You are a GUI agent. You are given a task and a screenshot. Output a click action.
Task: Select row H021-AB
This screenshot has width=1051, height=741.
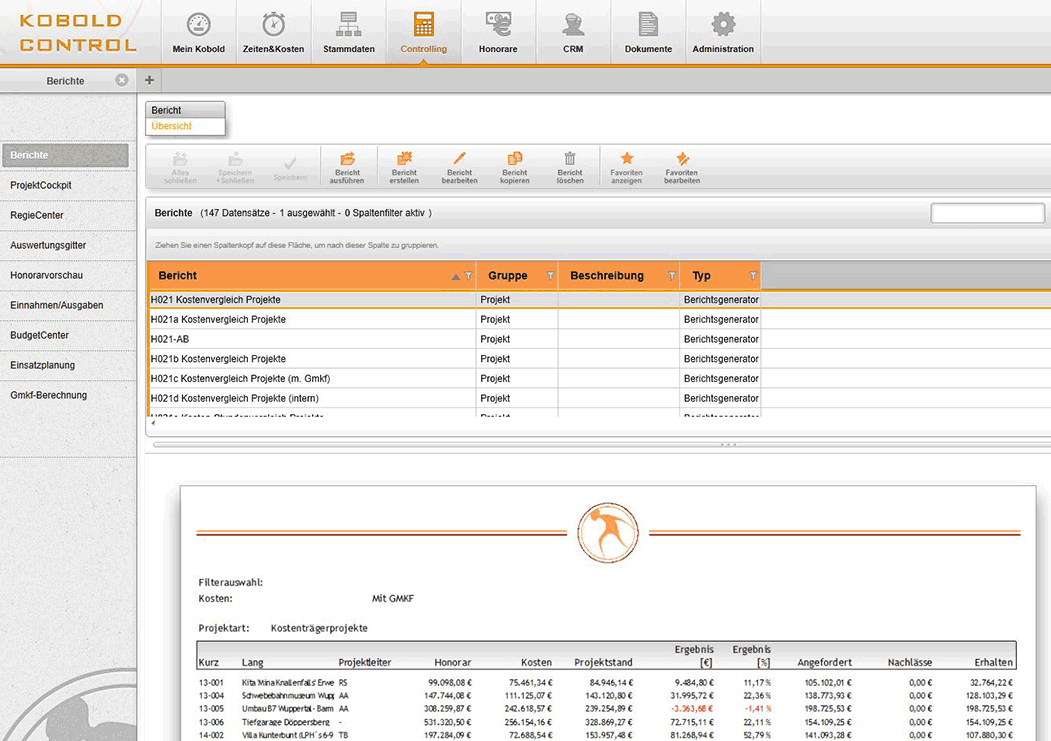tap(454, 339)
